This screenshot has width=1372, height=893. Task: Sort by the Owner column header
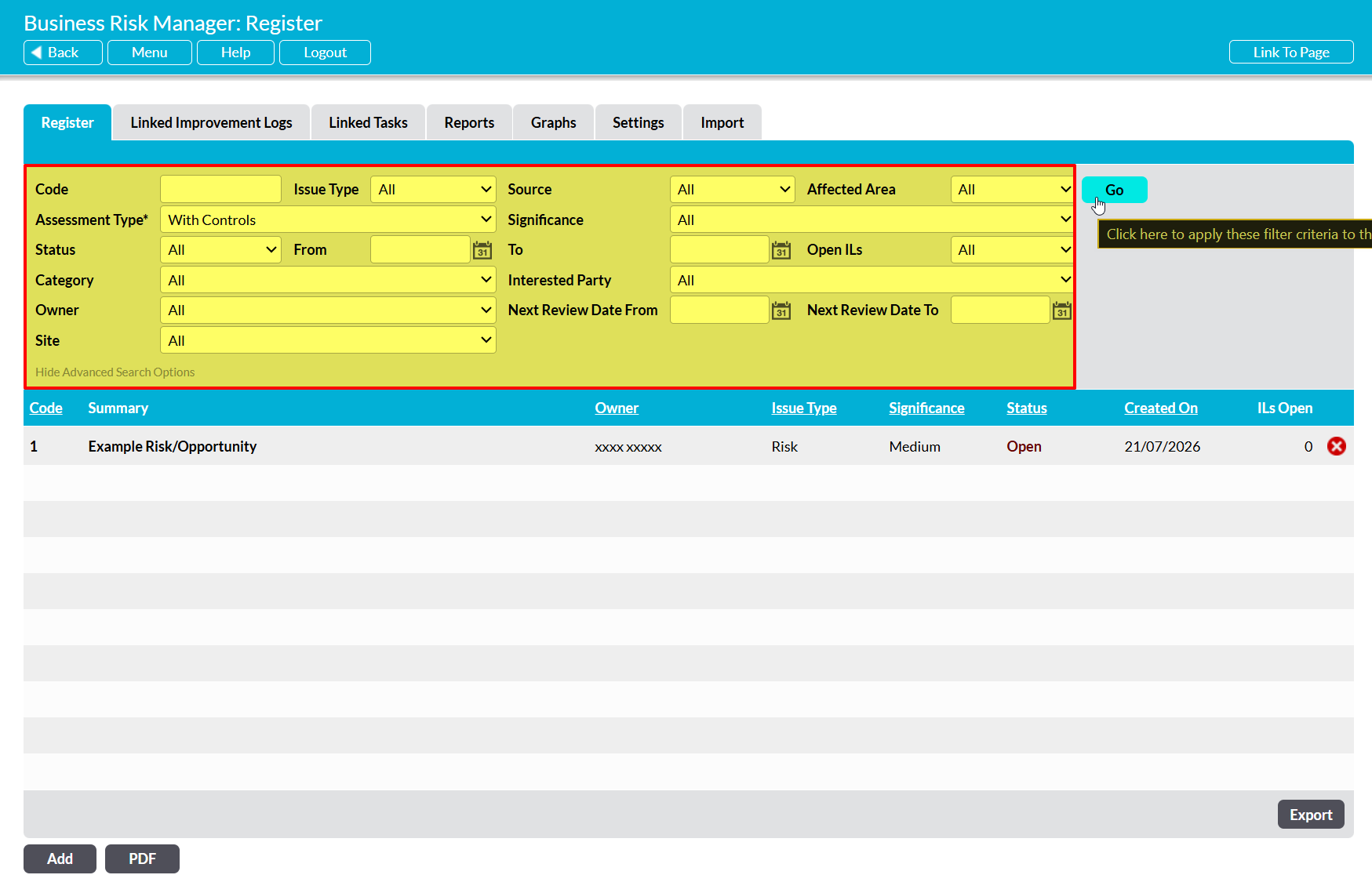pos(617,408)
